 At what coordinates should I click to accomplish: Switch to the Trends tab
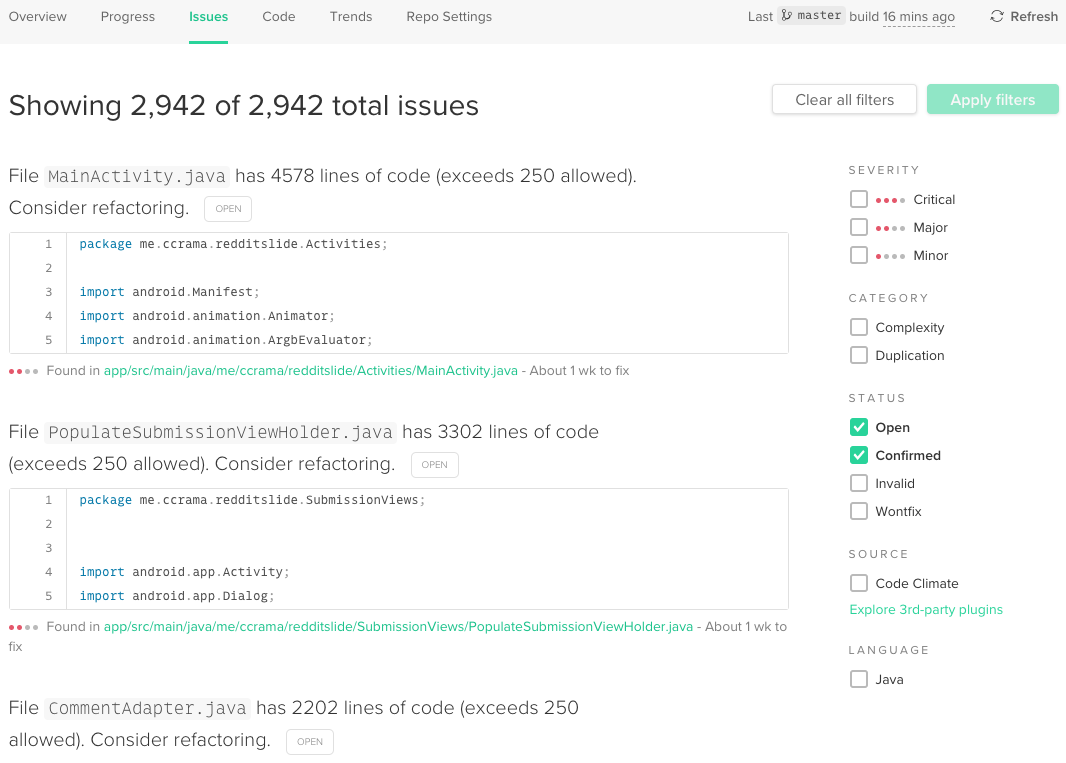(350, 16)
